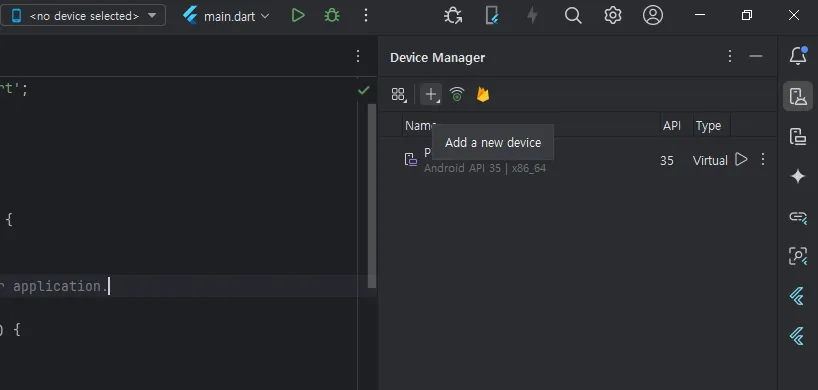This screenshot has width=818, height=390.
Task: Open App Links Assistant sidebar icon
Action: pyautogui.click(x=798, y=217)
